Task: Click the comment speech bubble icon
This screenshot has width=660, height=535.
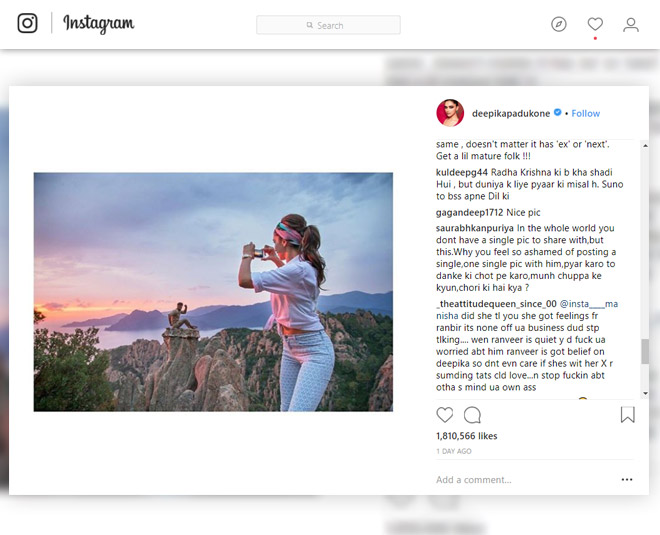Action: click(x=473, y=414)
